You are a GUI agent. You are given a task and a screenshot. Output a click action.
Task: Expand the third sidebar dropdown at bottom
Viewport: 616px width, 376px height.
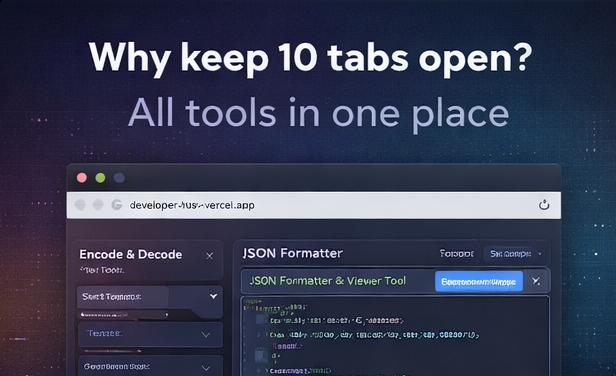click(150, 366)
